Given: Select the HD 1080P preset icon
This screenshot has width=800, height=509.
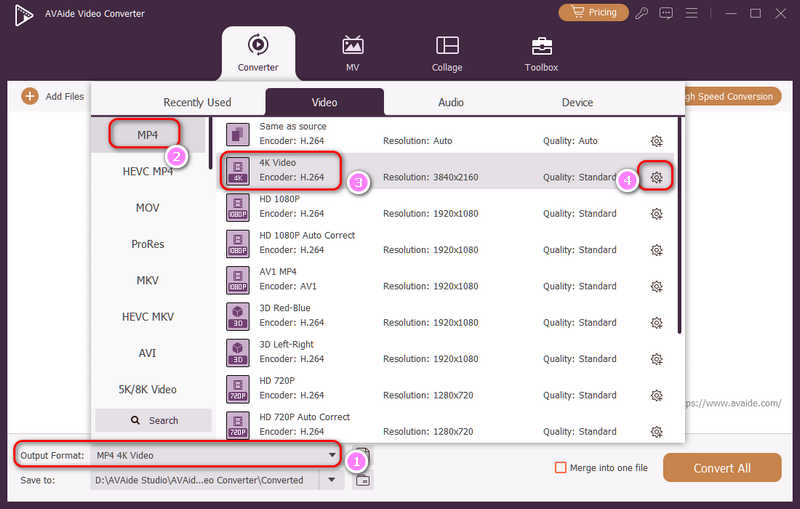Looking at the screenshot, I should pos(238,208).
